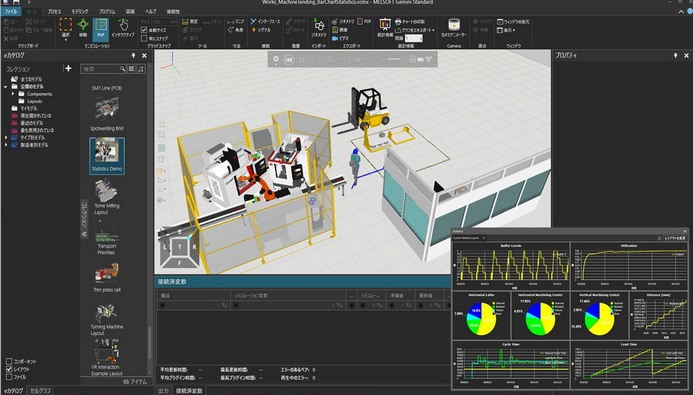Toggle the auto size checkbox in grid snap
The width and height of the screenshot is (693, 395).
pos(144,30)
